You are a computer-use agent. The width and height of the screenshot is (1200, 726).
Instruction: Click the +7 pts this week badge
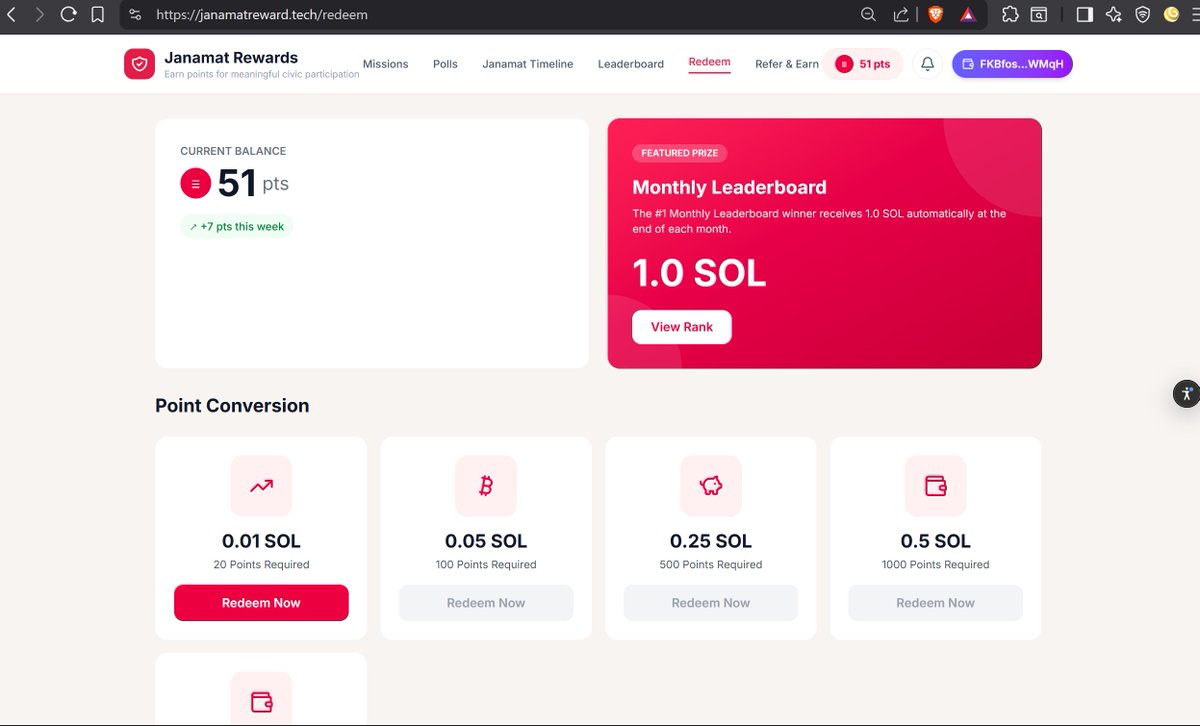pyautogui.click(x=237, y=227)
